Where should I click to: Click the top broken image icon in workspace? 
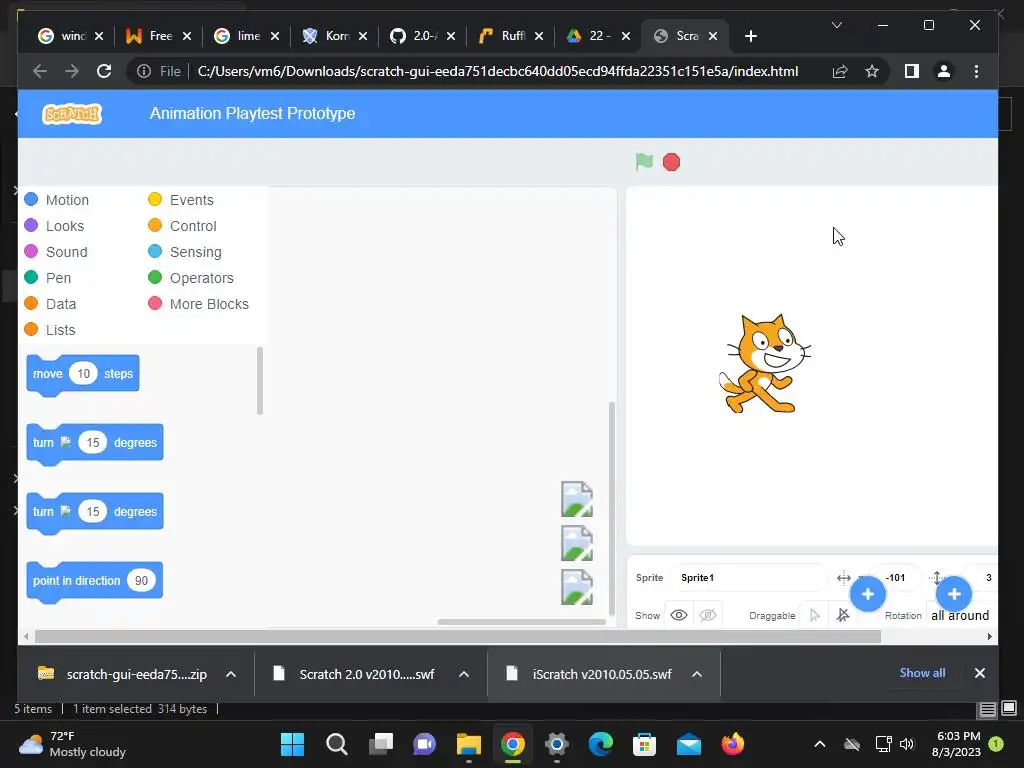click(577, 500)
